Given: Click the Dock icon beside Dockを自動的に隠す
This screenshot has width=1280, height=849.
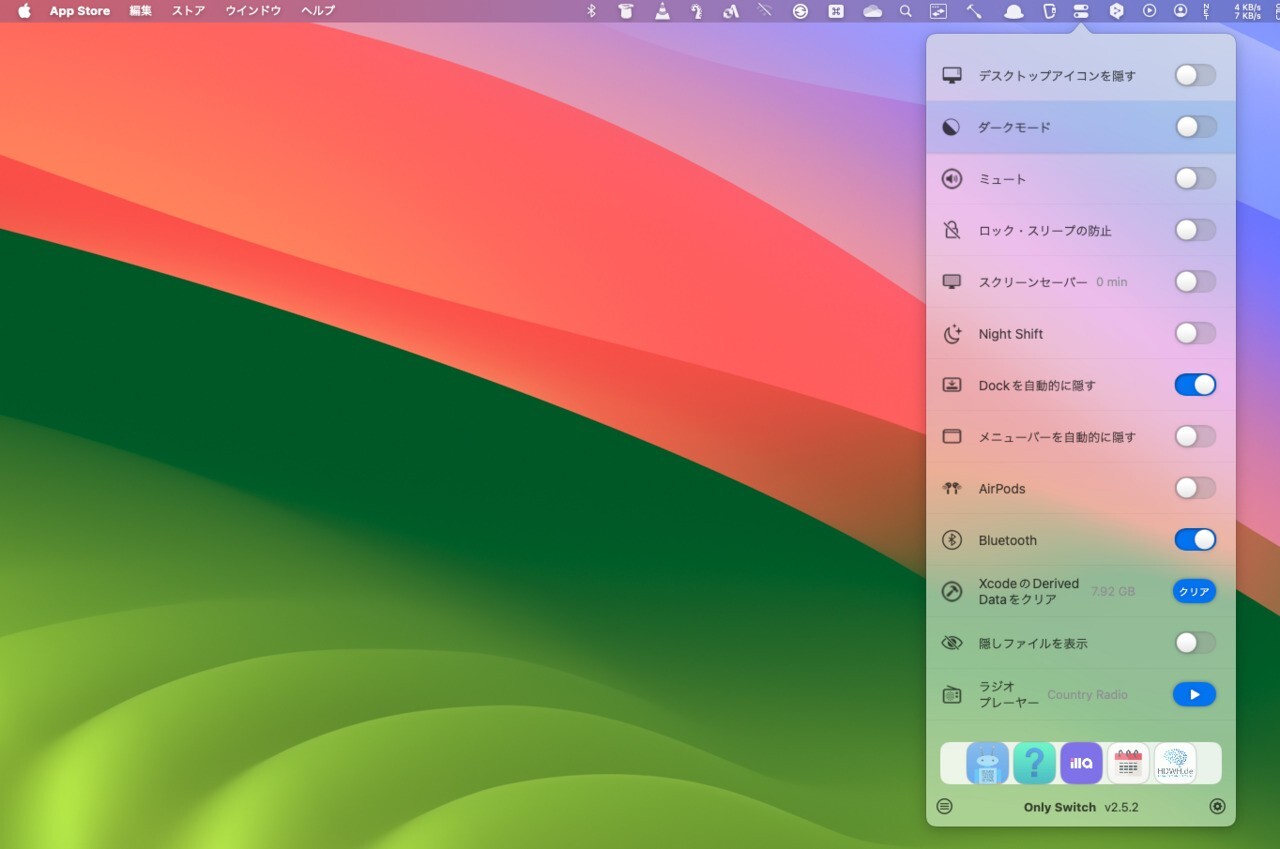Looking at the screenshot, I should click(952, 385).
